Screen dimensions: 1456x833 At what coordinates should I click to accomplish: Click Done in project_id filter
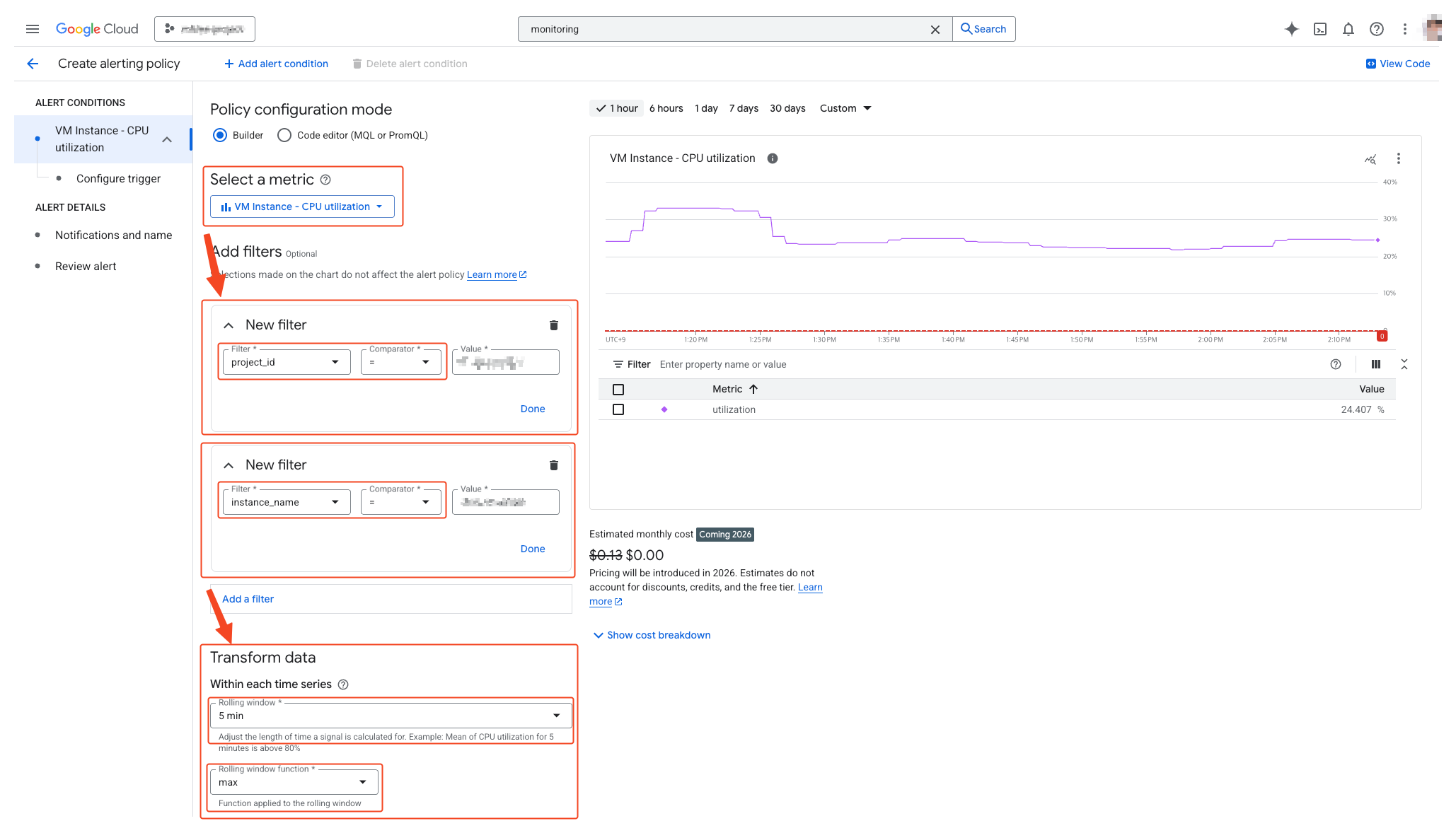(x=533, y=409)
